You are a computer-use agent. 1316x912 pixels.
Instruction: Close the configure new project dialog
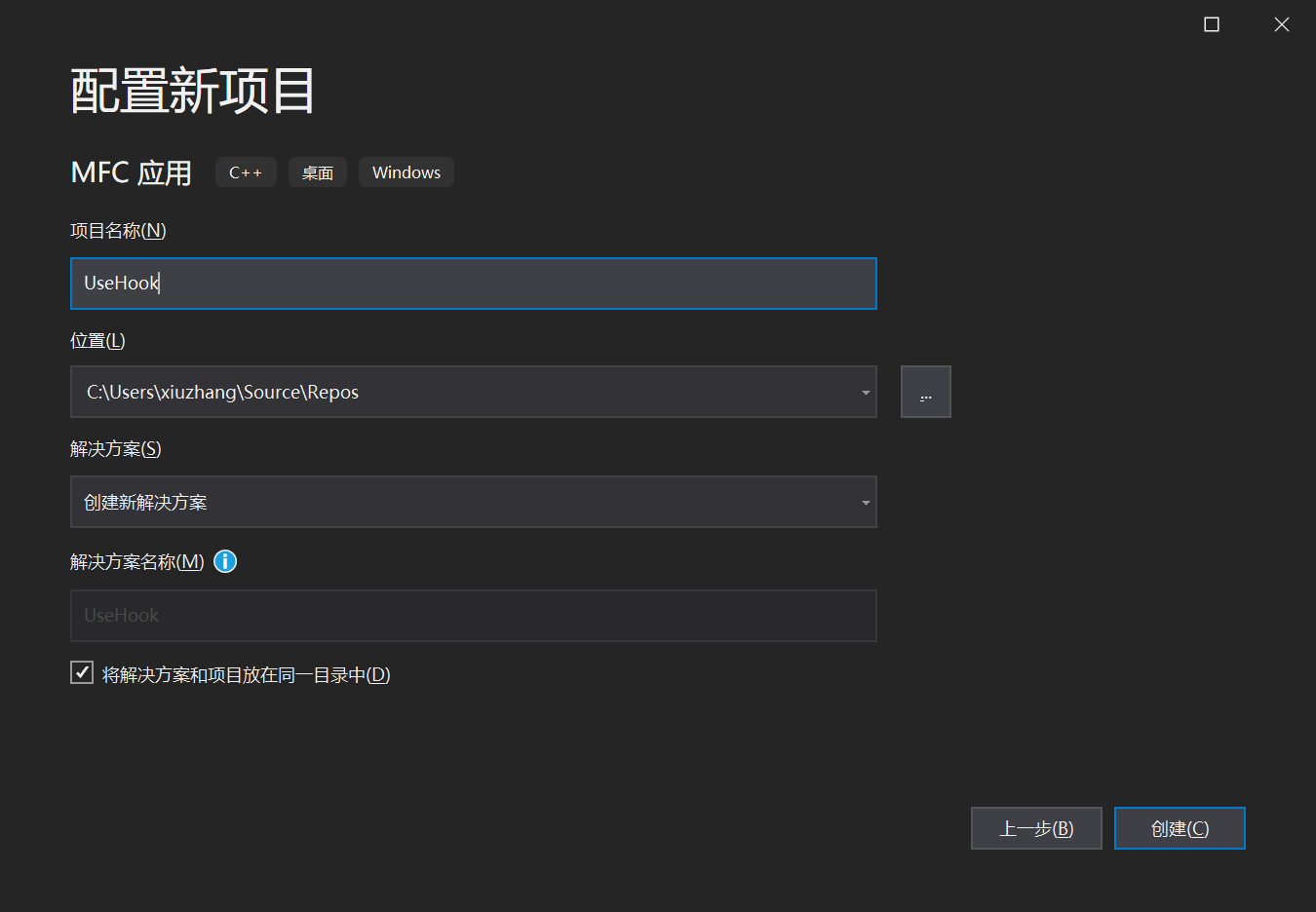[1282, 24]
